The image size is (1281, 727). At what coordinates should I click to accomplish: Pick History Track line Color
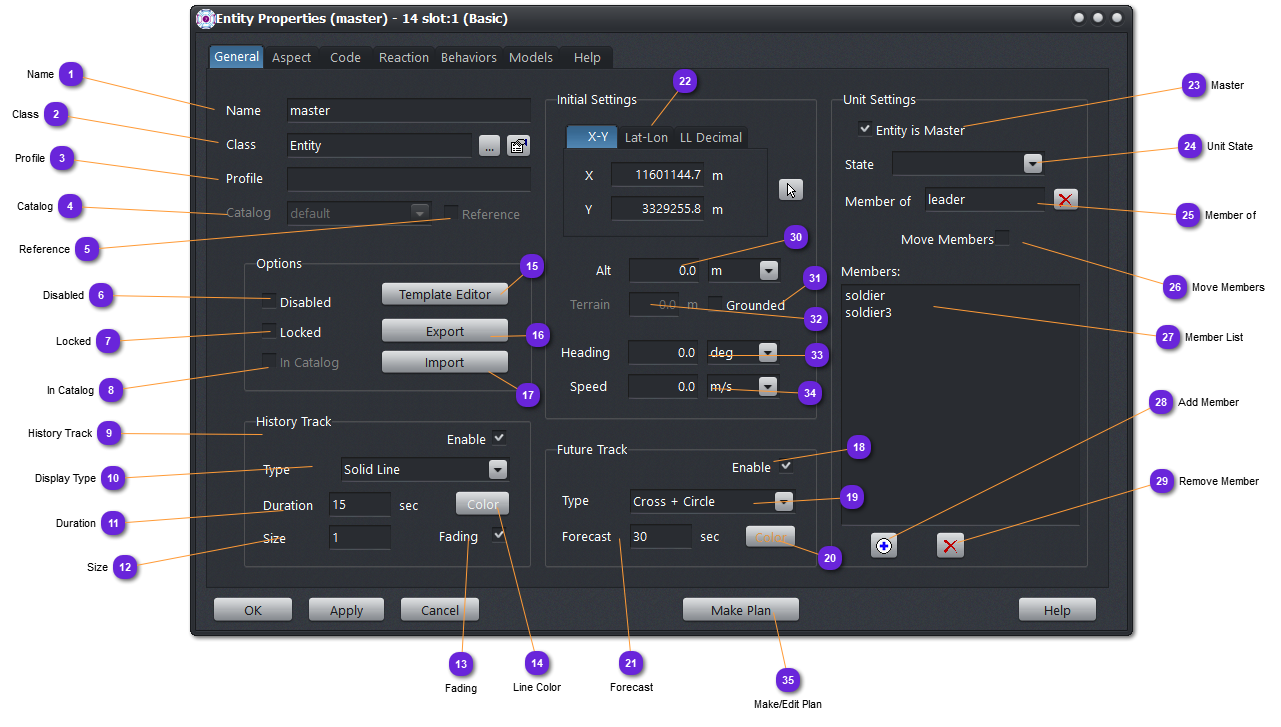click(x=482, y=504)
